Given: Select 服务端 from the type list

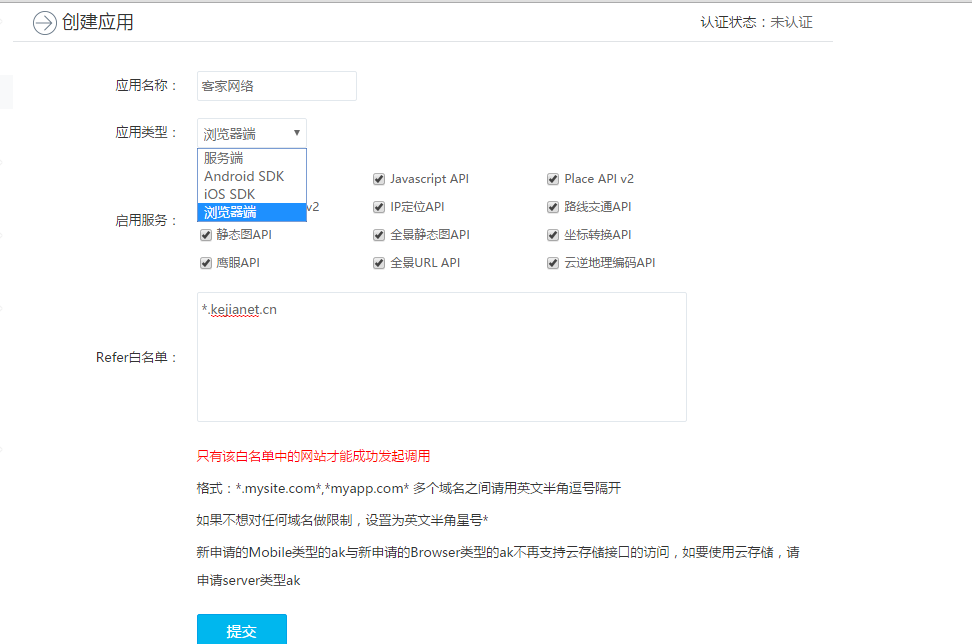Looking at the screenshot, I should [251, 158].
